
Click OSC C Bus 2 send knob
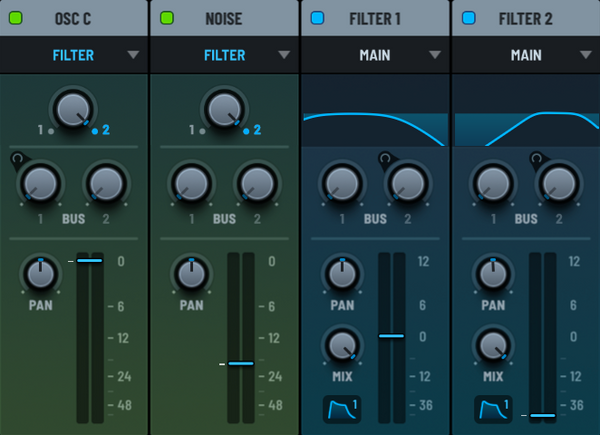(x=106, y=184)
